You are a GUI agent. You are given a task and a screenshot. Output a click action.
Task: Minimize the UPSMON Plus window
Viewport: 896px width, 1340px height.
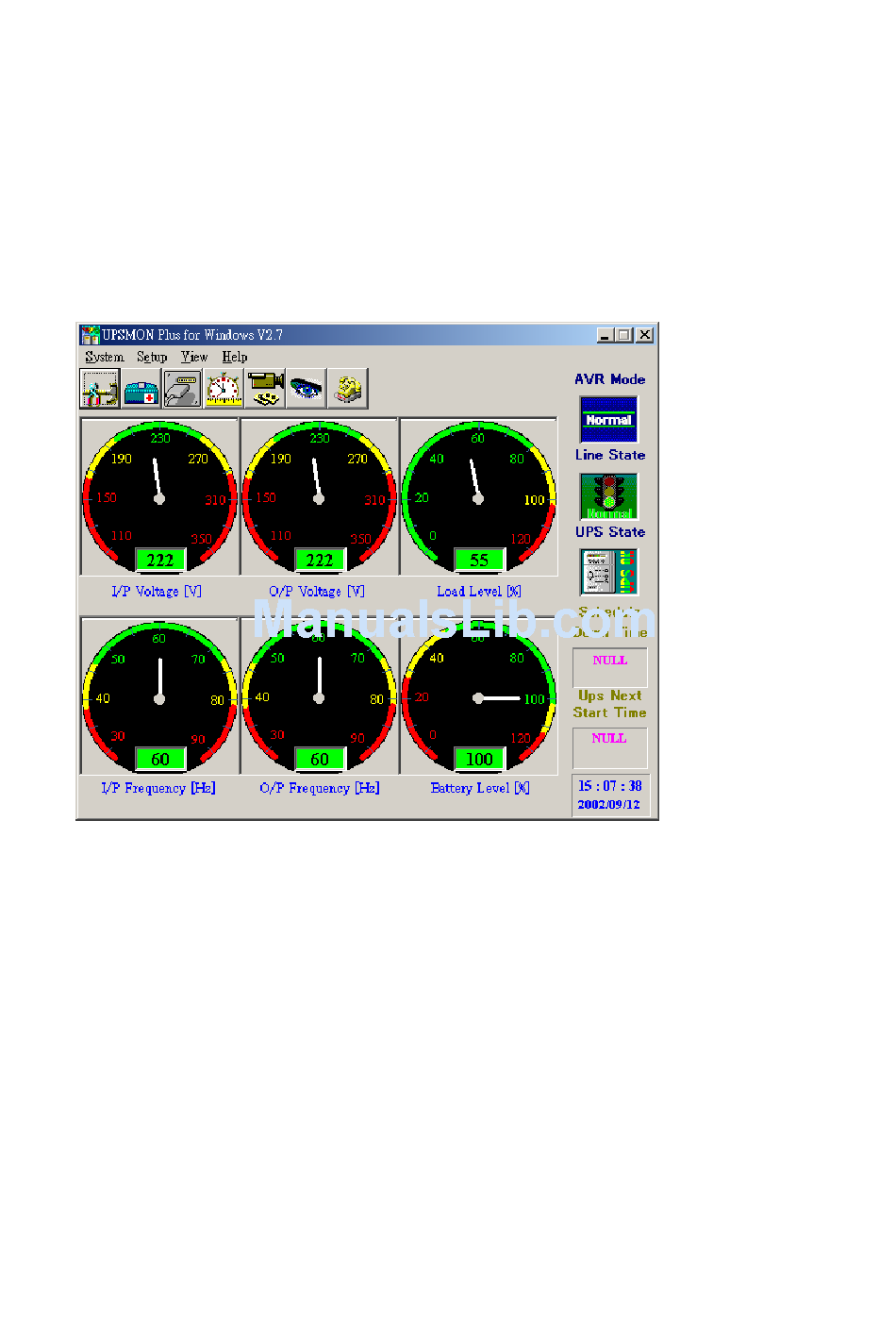click(605, 335)
